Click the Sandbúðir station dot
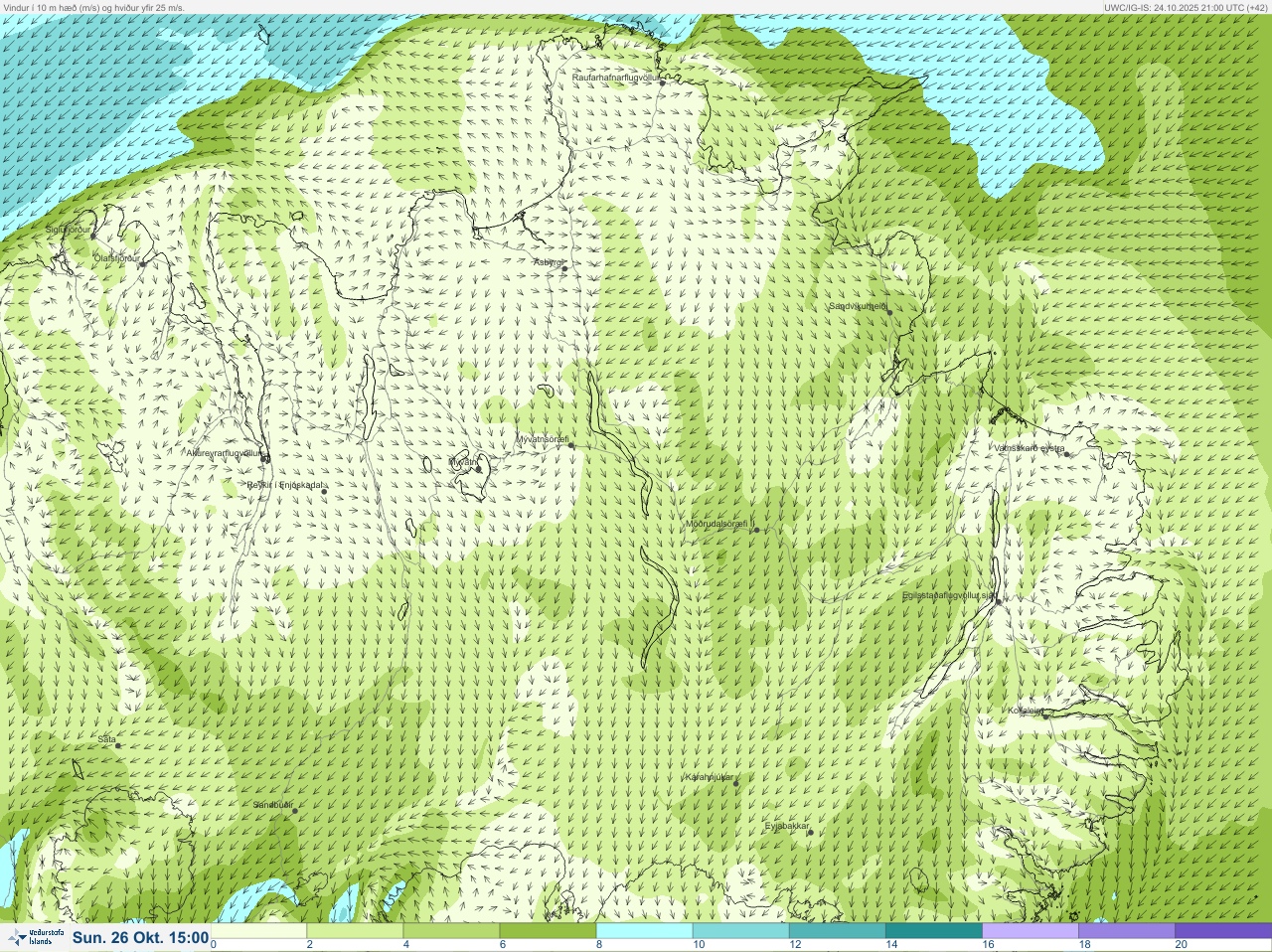 [x=295, y=811]
